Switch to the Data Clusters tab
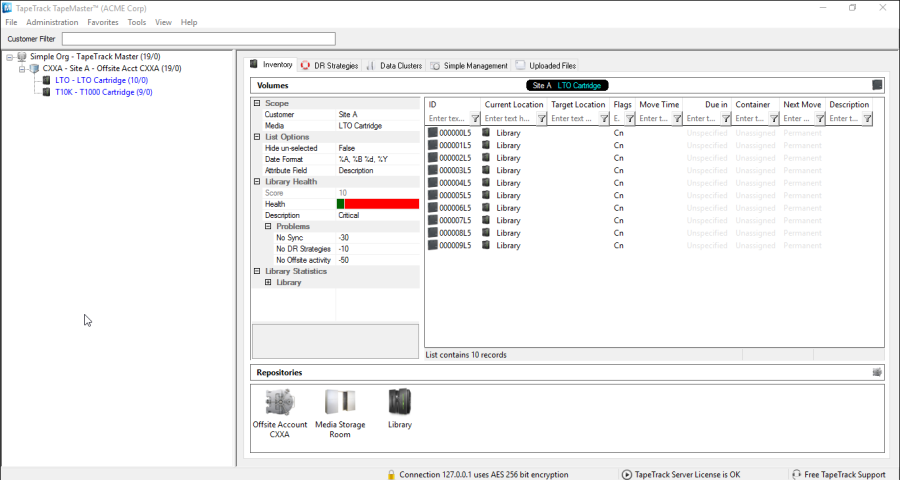Viewport: 900px width, 480px height. [x=394, y=65]
